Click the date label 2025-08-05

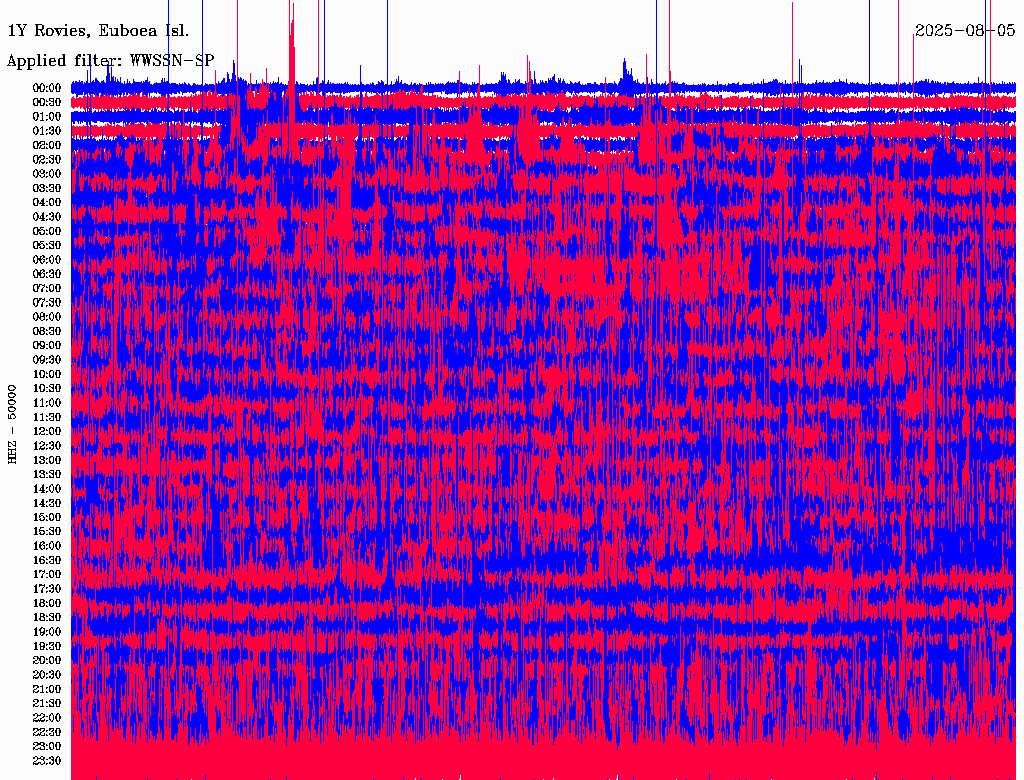[965, 30]
